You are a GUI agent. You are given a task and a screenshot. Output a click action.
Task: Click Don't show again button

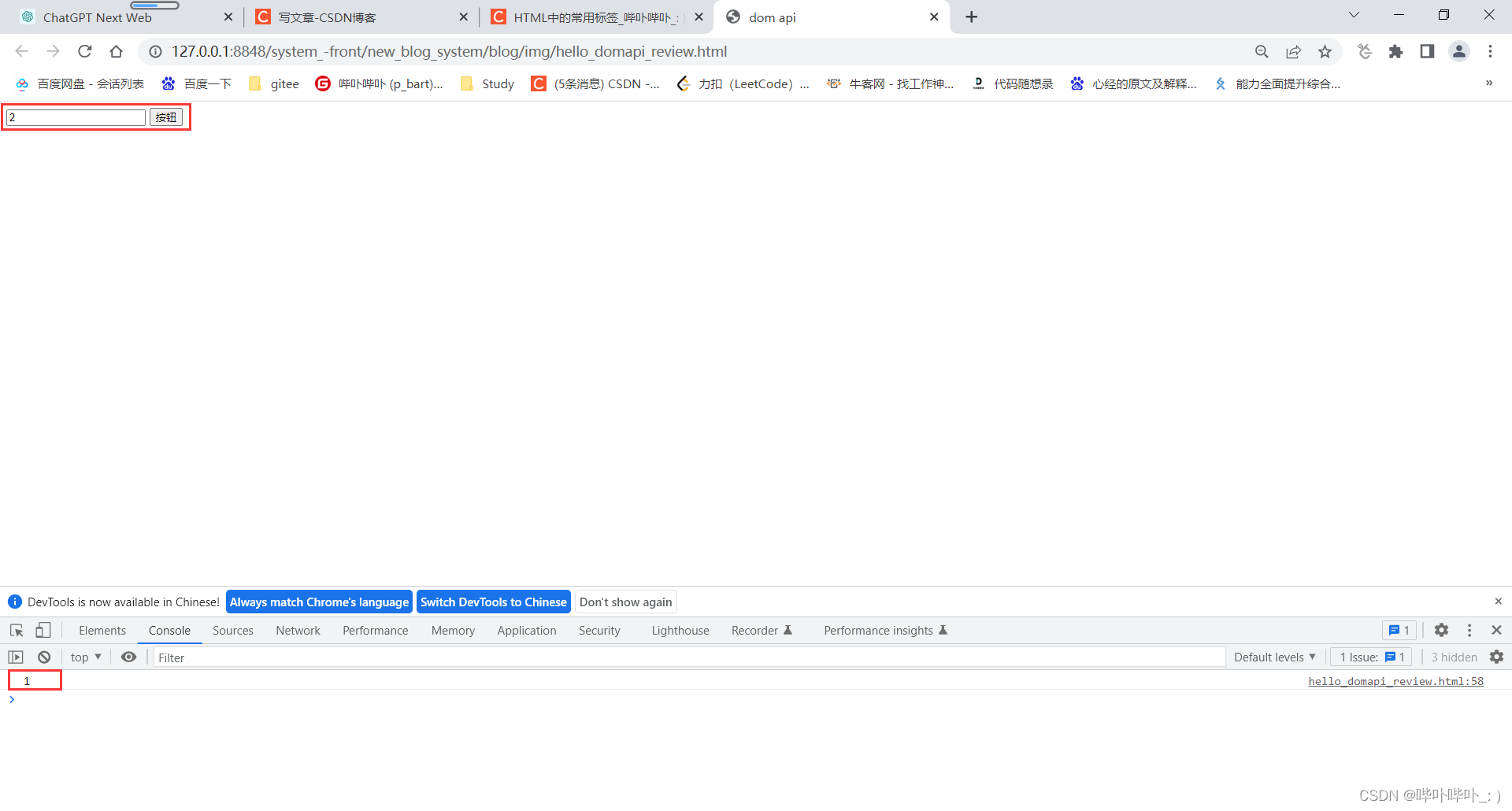(x=626, y=602)
